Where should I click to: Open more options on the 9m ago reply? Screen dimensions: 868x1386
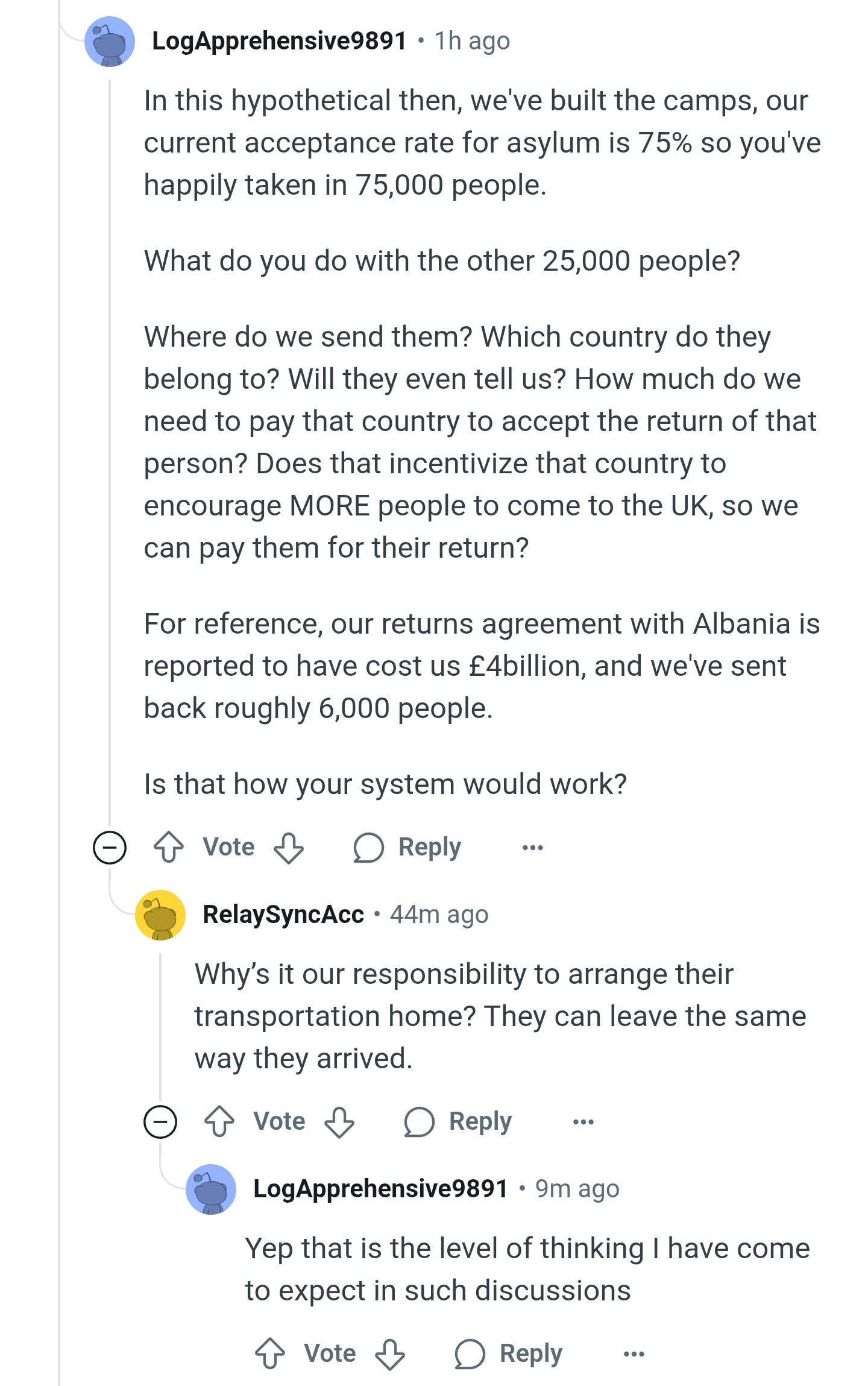[634, 1353]
